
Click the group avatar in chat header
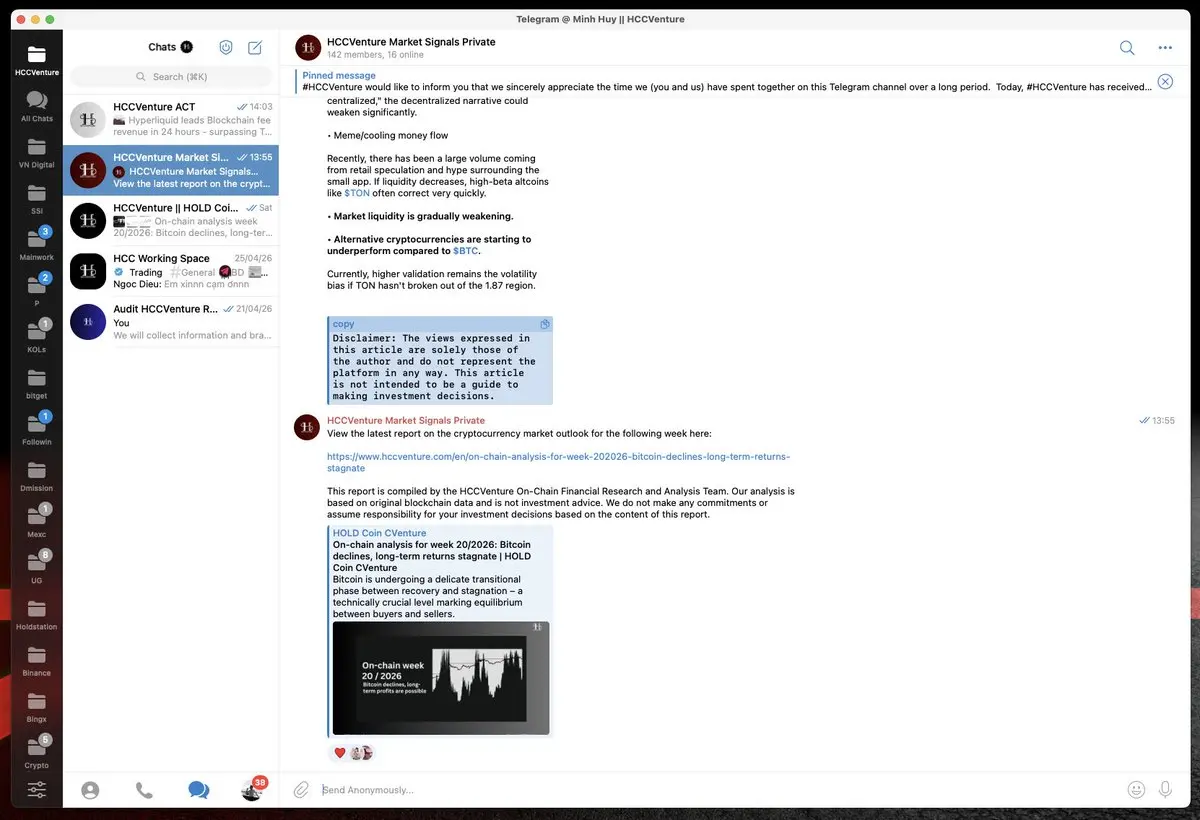308,48
